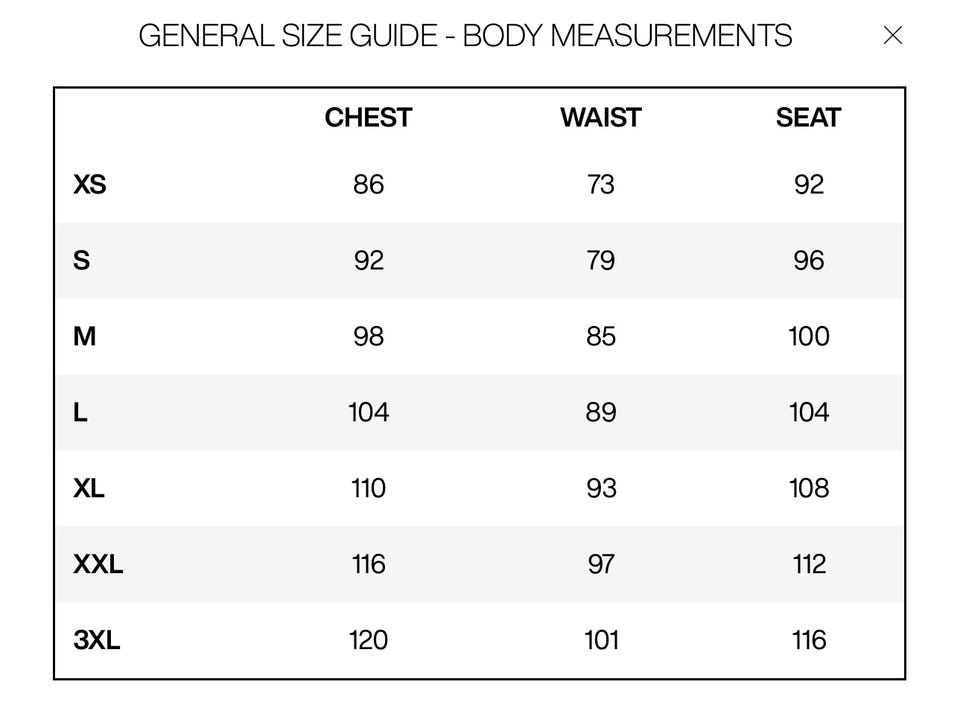
Task: Click M waist value 85
Action: [x=601, y=337]
